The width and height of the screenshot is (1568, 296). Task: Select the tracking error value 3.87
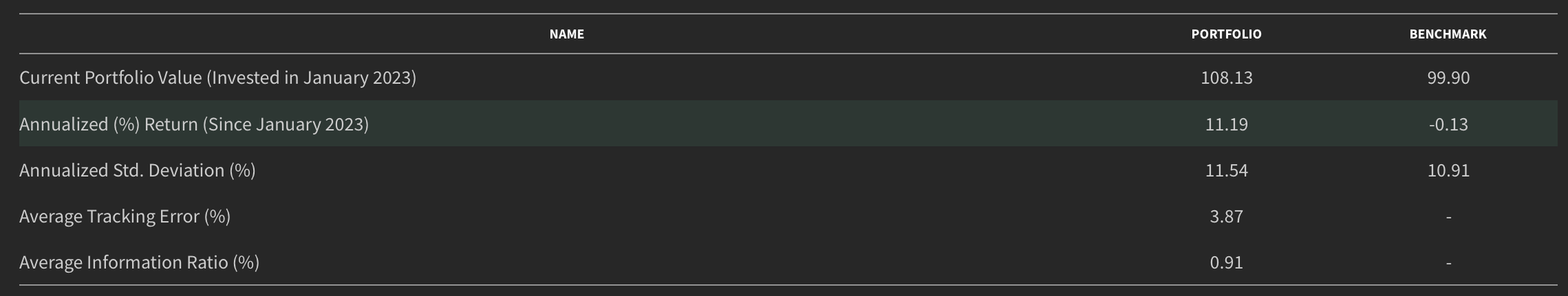pos(1226,216)
